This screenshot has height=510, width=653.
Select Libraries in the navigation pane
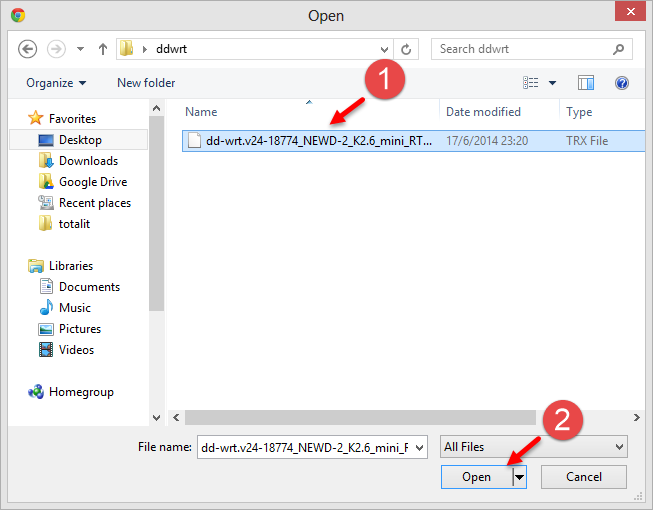(71, 266)
